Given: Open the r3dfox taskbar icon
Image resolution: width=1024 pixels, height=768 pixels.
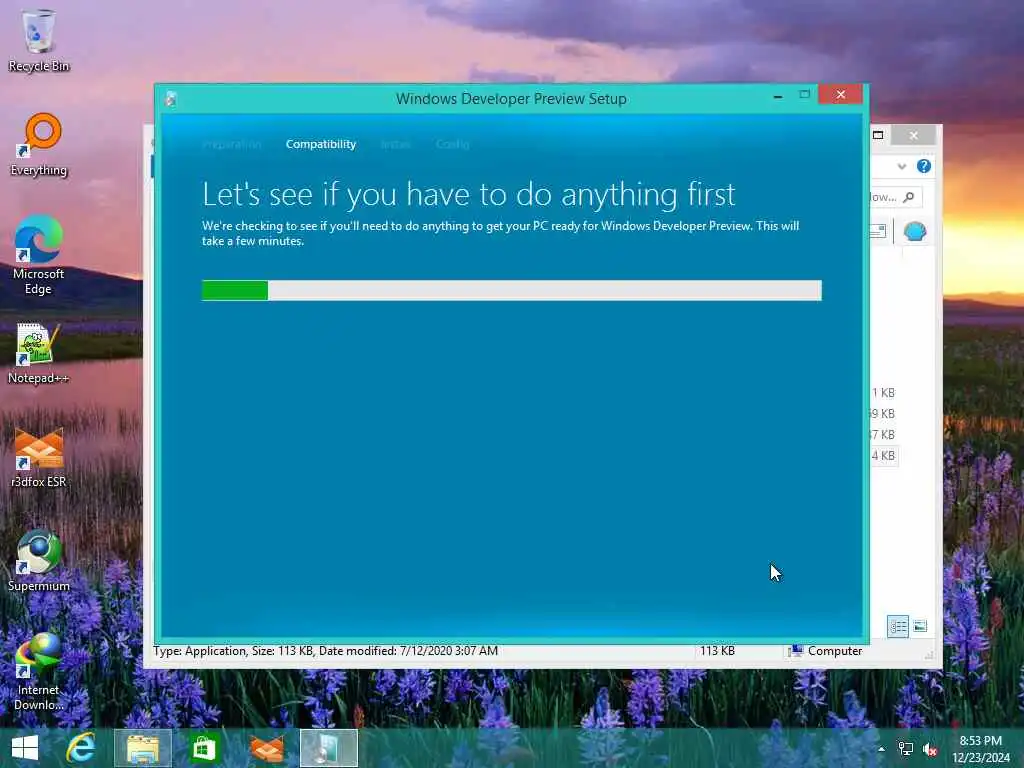Looking at the screenshot, I should pyautogui.click(x=267, y=748).
